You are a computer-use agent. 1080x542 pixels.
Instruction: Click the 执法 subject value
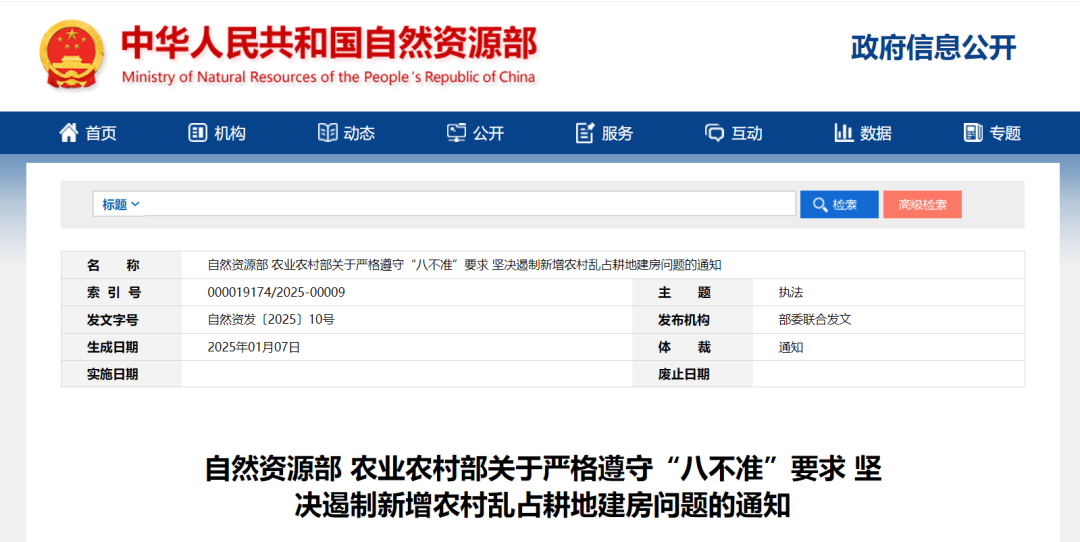[791, 293]
